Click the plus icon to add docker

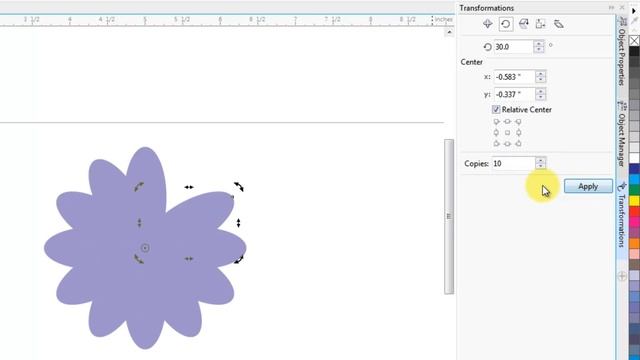(622, 276)
